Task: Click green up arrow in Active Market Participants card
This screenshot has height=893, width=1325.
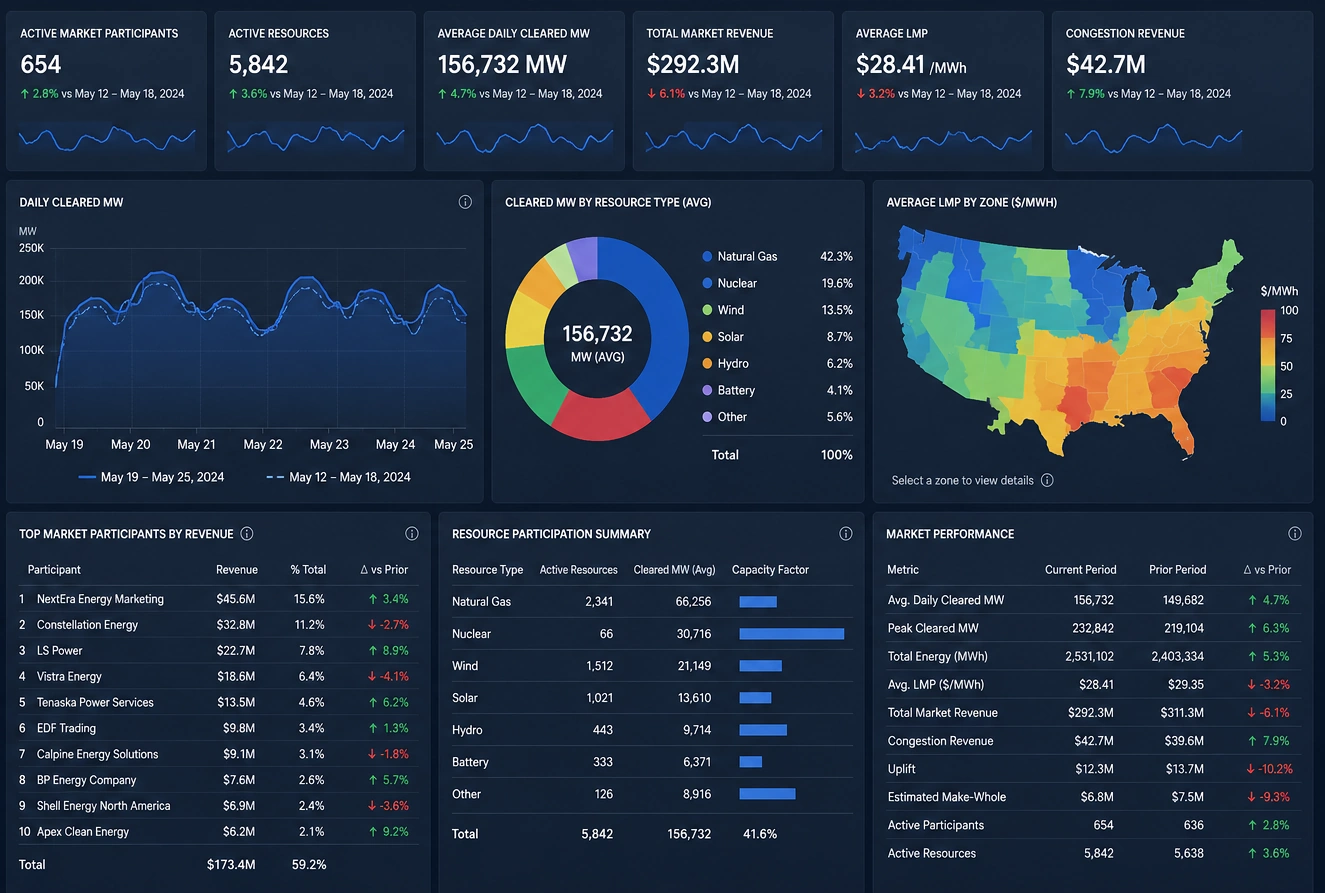Action: pyautogui.click(x=25, y=94)
